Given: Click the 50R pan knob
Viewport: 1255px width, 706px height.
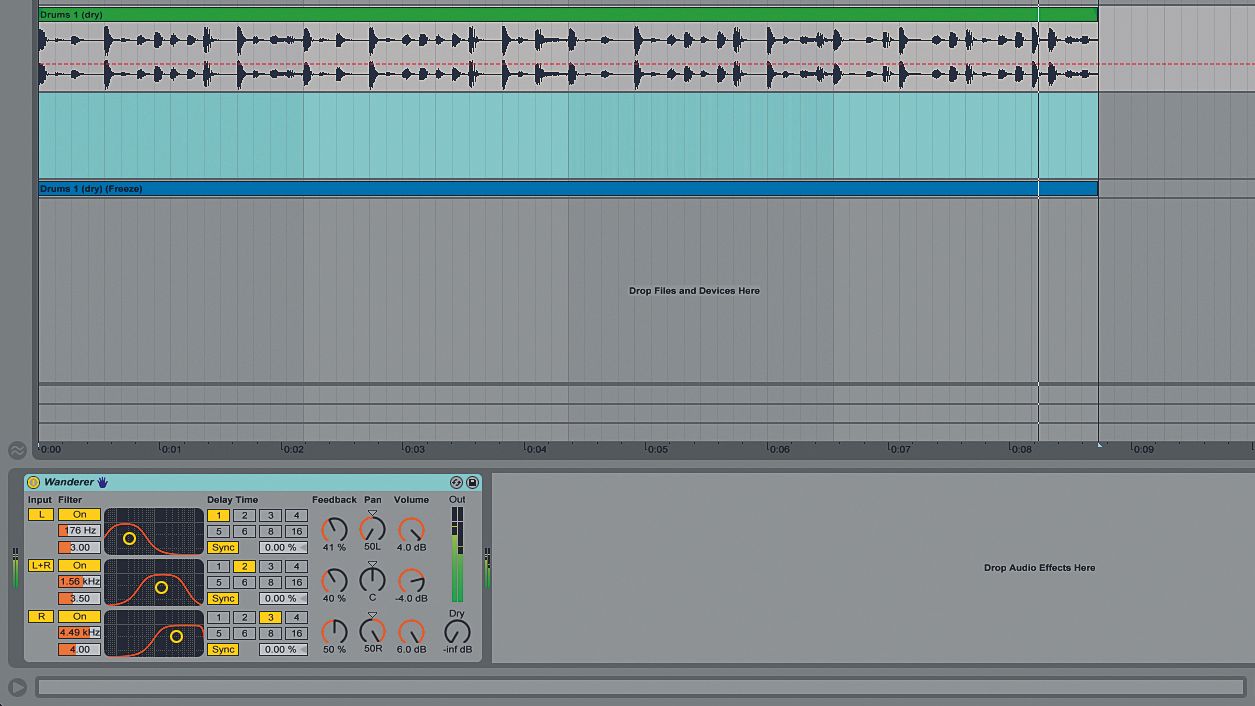Looking at the screenshot, I should (x=372, y=631).
